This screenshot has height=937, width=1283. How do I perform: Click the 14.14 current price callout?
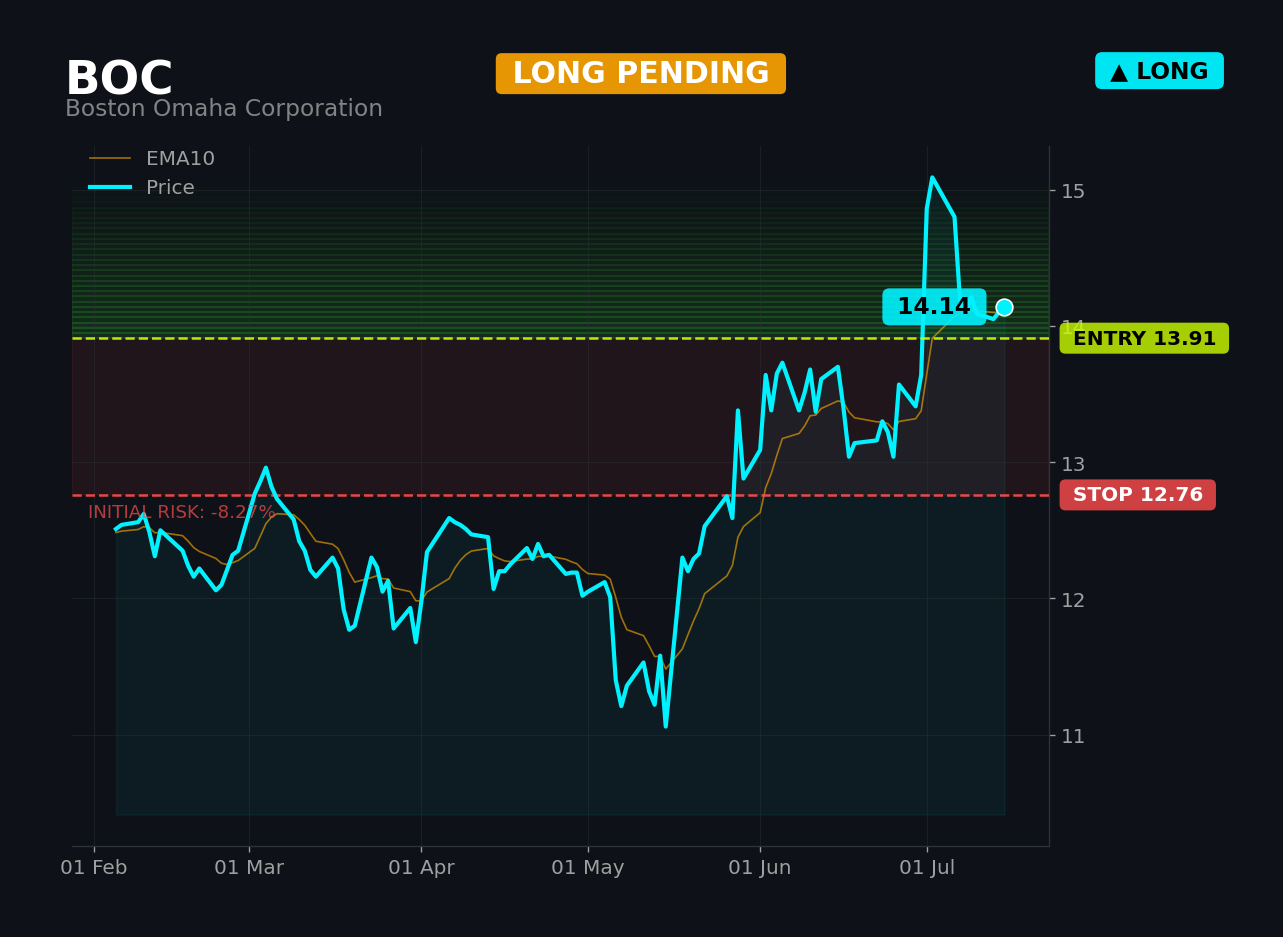coord(934,307)
